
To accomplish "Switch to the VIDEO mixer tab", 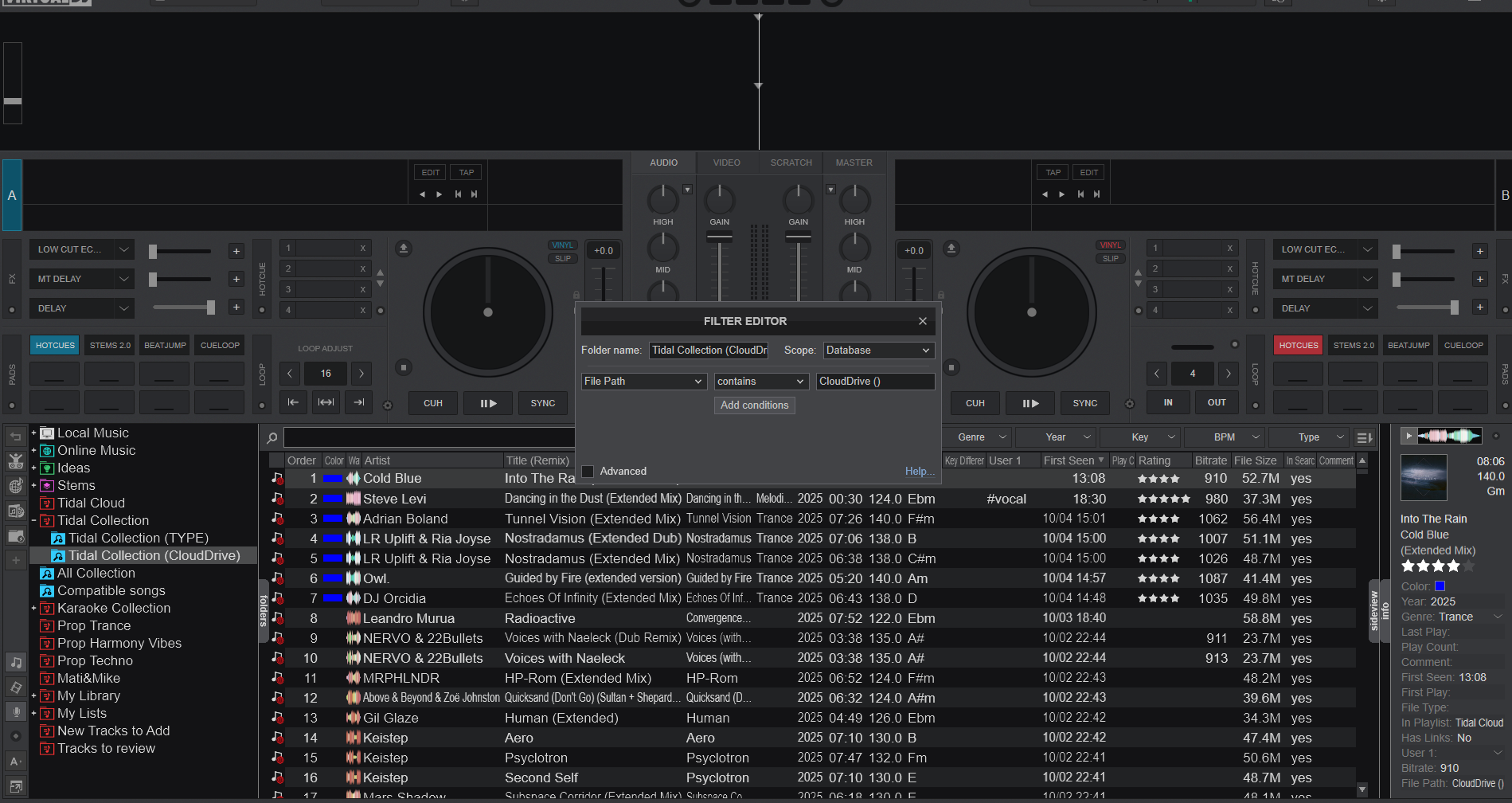I will click(726, 163).
